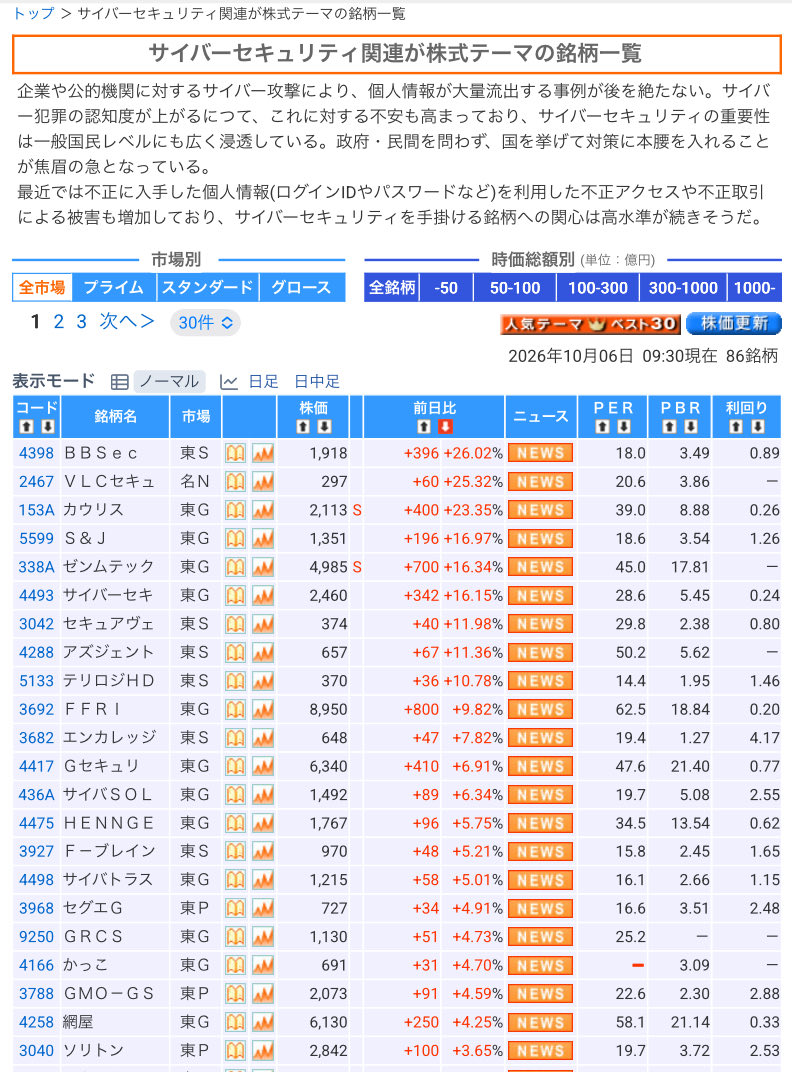Open stock code 3040 link
The width and height of the screenshot is (792, 1072).
[x=36, y=1051]
